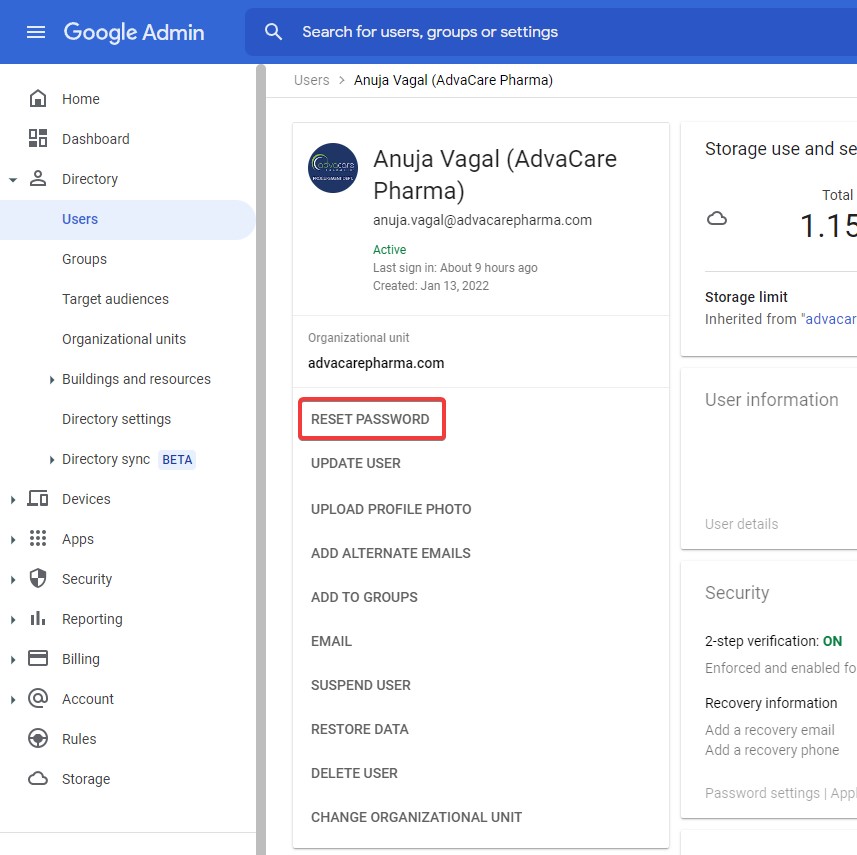Viewport: 857px width, 855px height.
Task: Click the cloud icon in storage card
Action: point(717,219)
